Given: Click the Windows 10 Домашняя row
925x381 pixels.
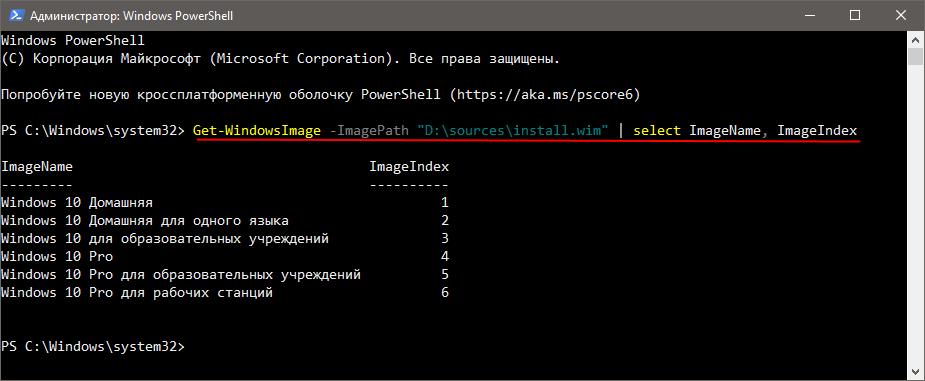Looking at the screenshot, I should pyautogui.click(x=225, y=203).
